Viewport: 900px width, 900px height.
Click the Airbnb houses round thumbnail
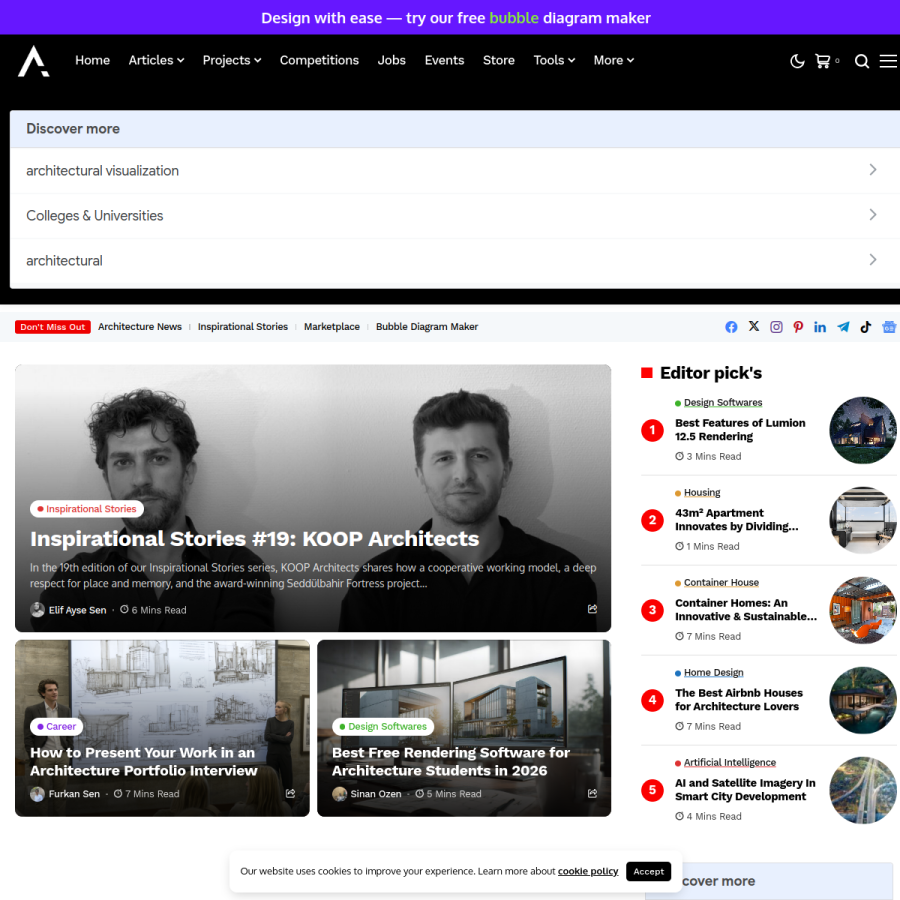863,700
